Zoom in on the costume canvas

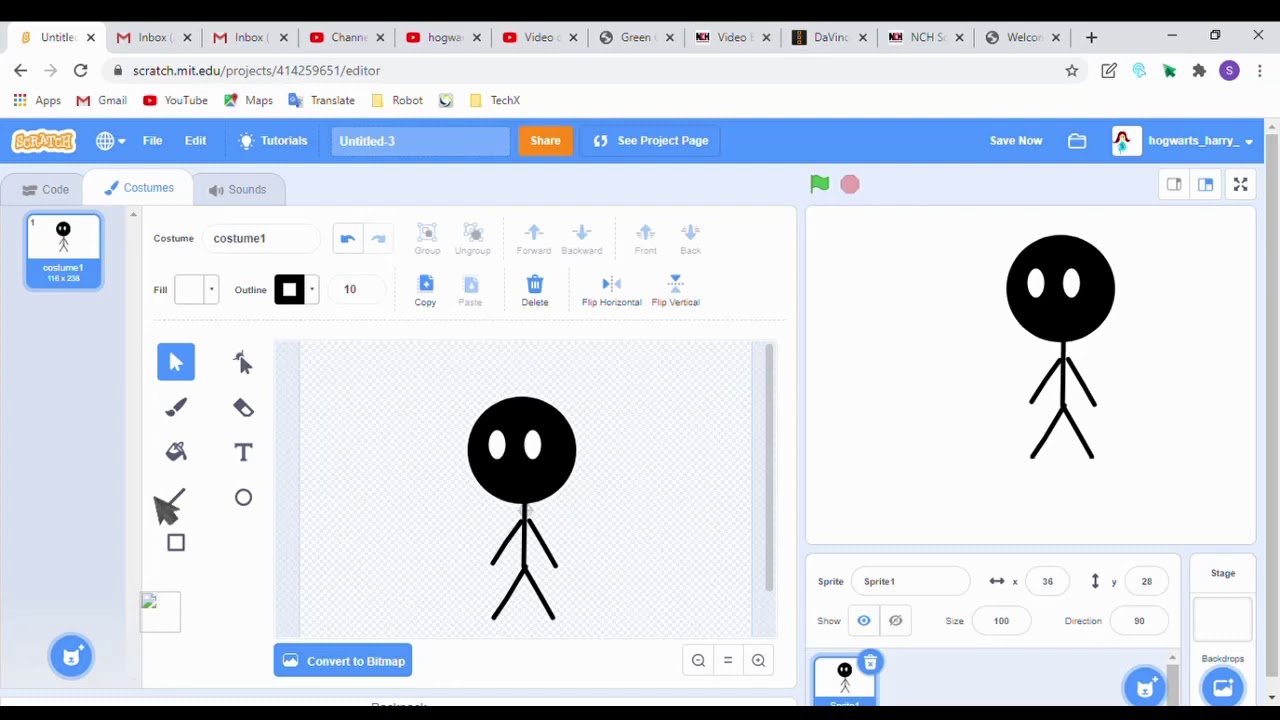tap(758, 660)
